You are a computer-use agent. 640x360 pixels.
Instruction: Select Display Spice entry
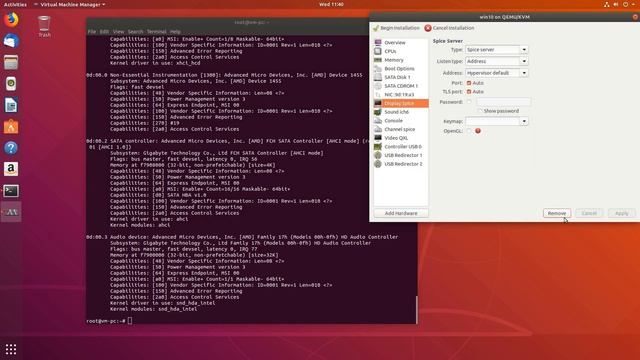(401, 103)
